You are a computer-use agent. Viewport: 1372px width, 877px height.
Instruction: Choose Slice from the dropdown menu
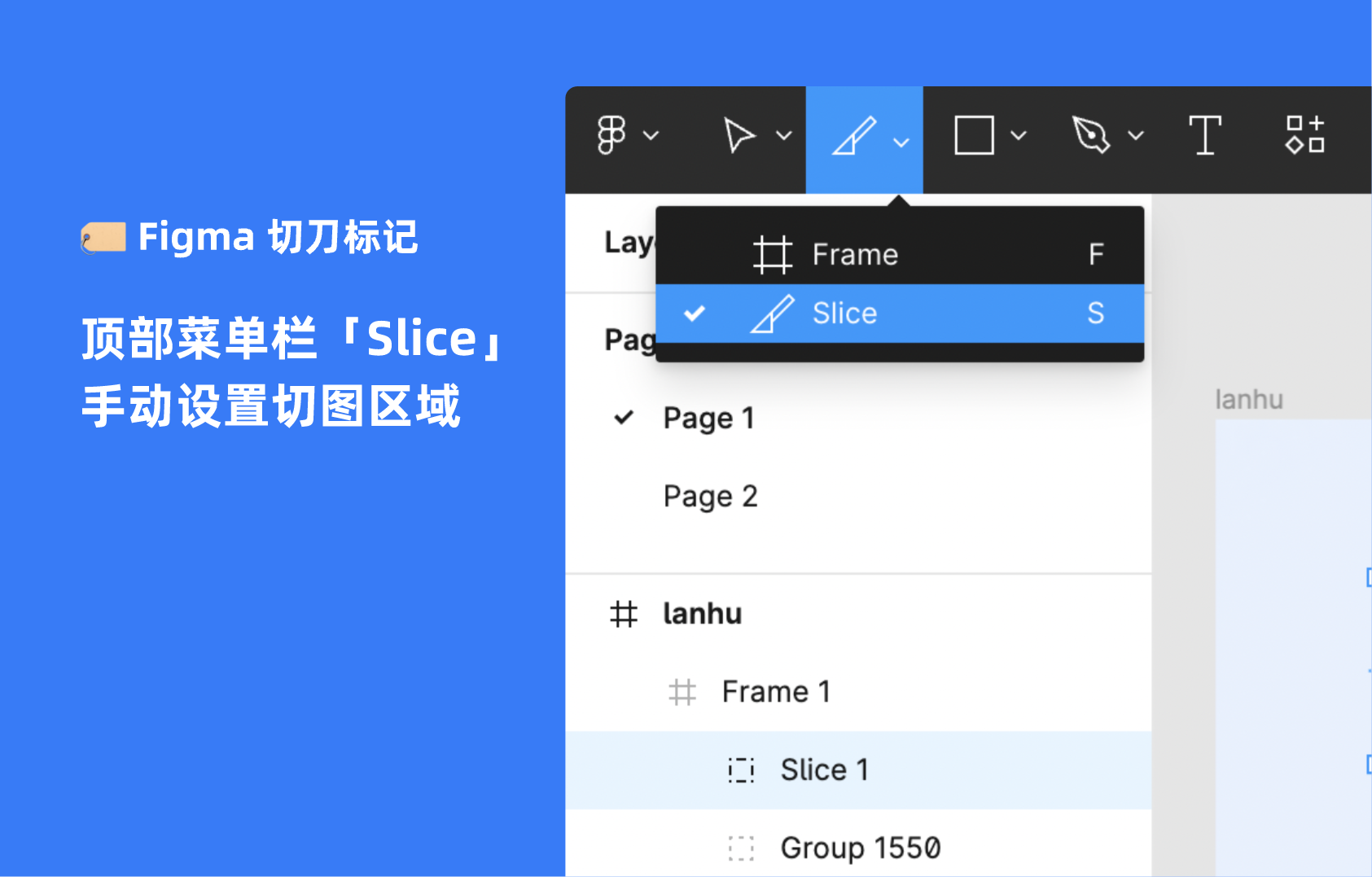844,314
